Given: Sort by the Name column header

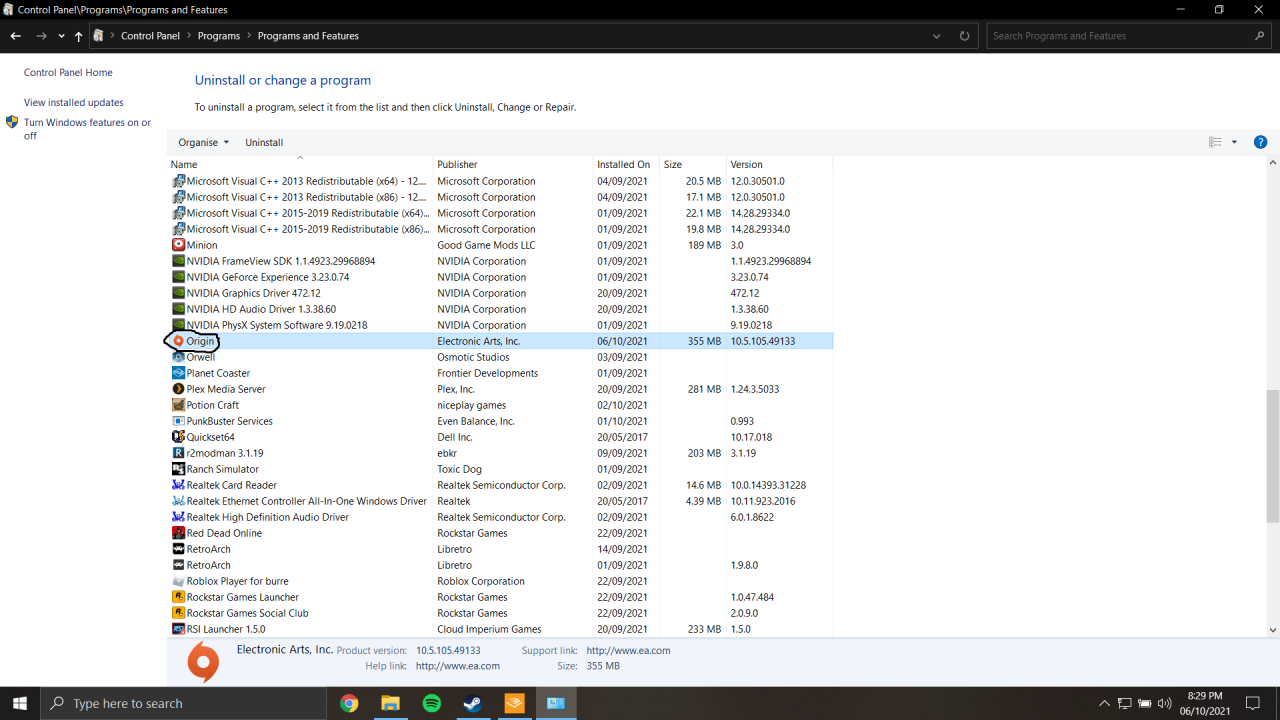Looking at the screenshot, I should click(300, 164).
